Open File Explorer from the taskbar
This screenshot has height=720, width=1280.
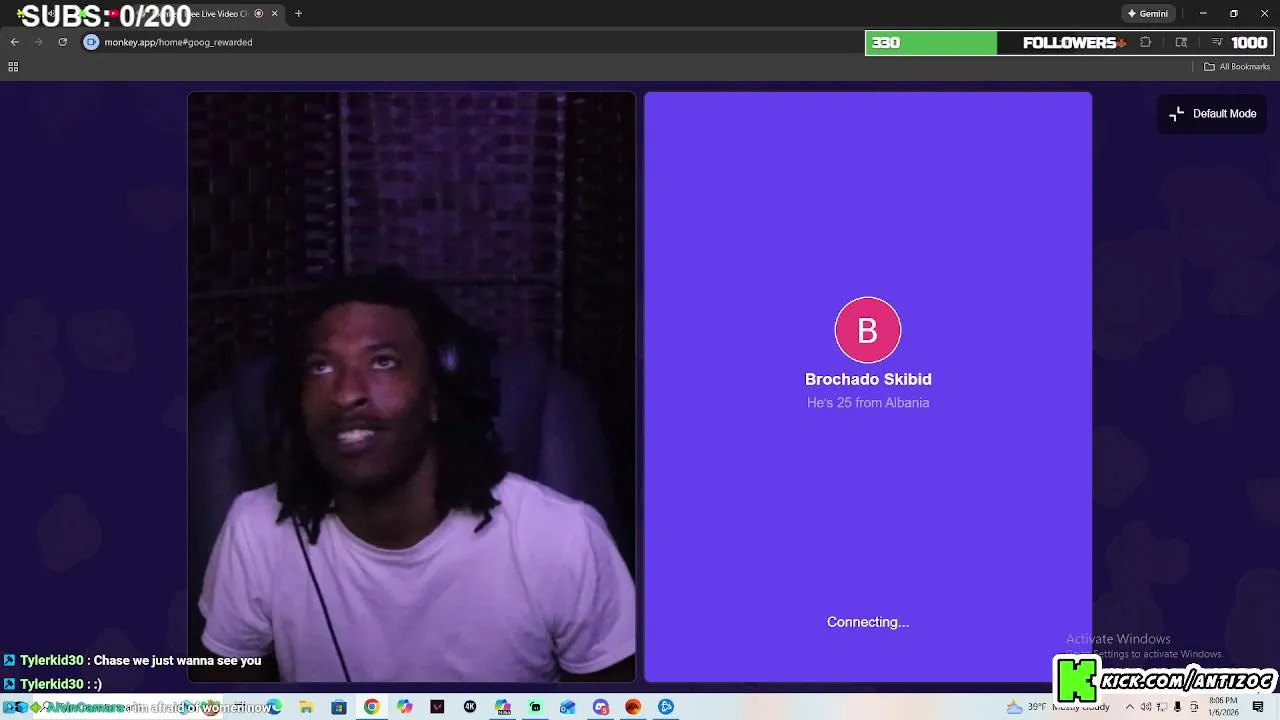tap(306, 707)
